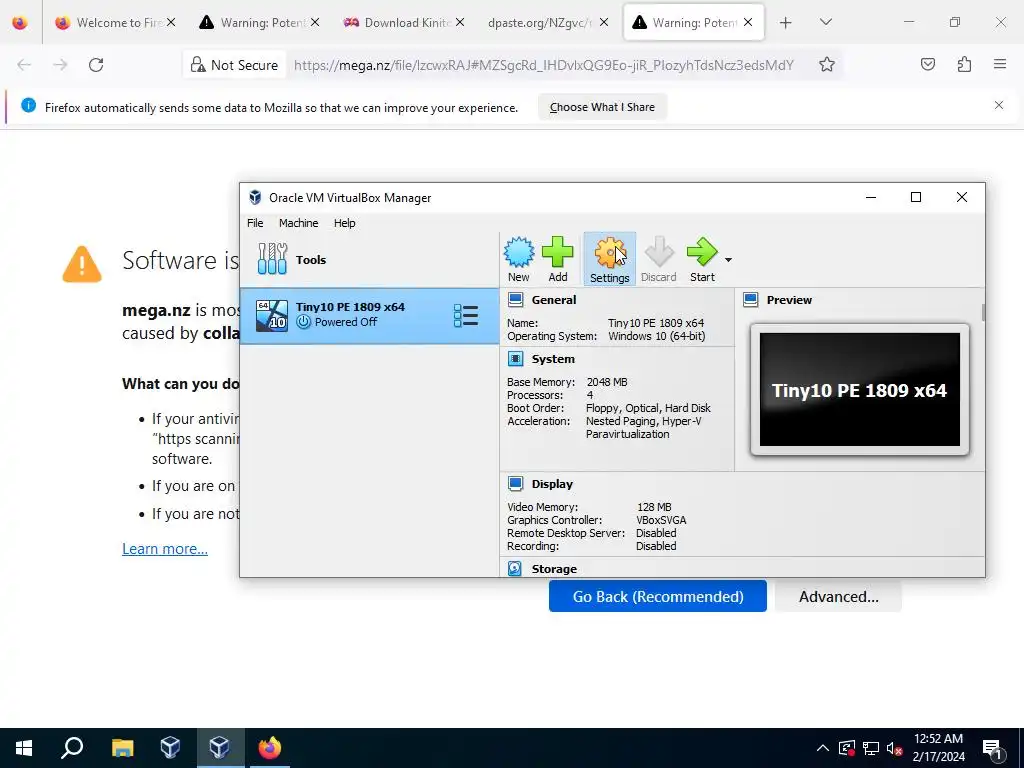Click Go Back (Recommended) button in Firefox
This screenshot has width=1024, height=768.
(658, 596)
